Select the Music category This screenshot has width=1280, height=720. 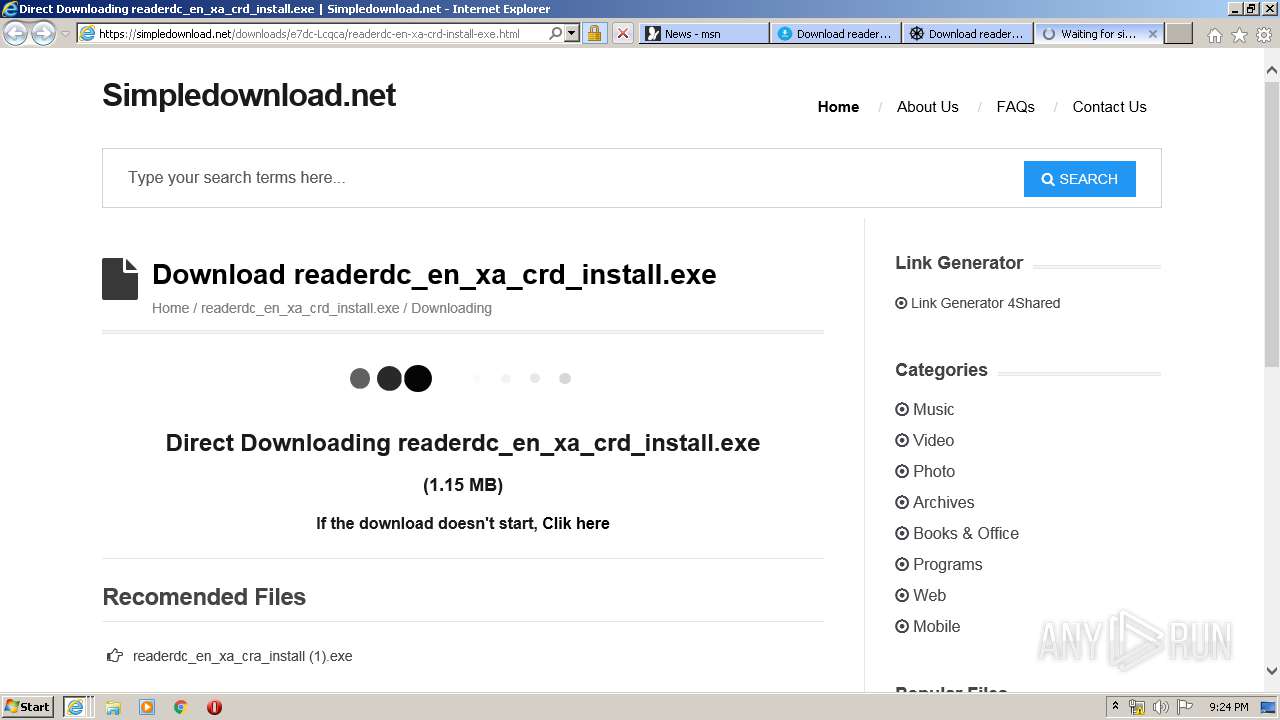tap(933, 409)
